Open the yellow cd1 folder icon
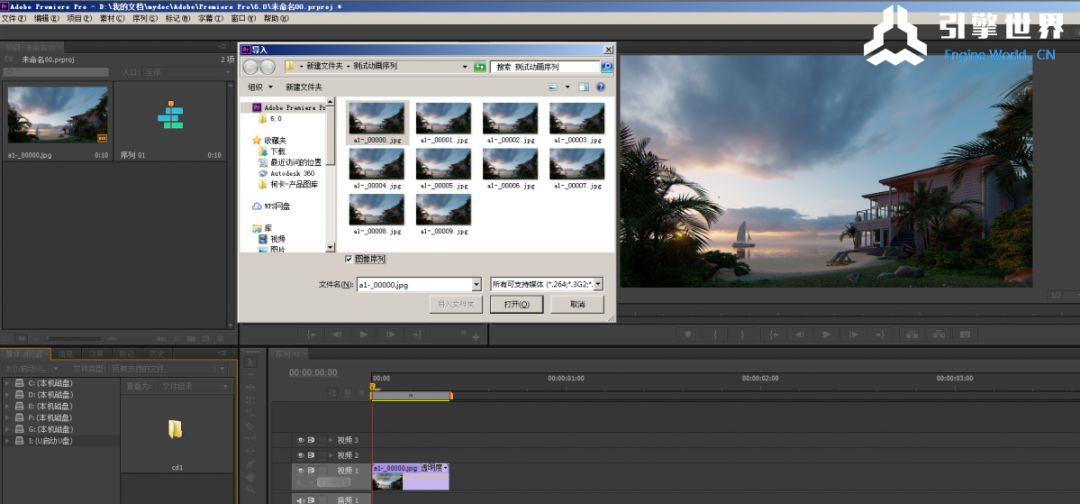This screenshot has width=1080, height=504. click(176, 430)
